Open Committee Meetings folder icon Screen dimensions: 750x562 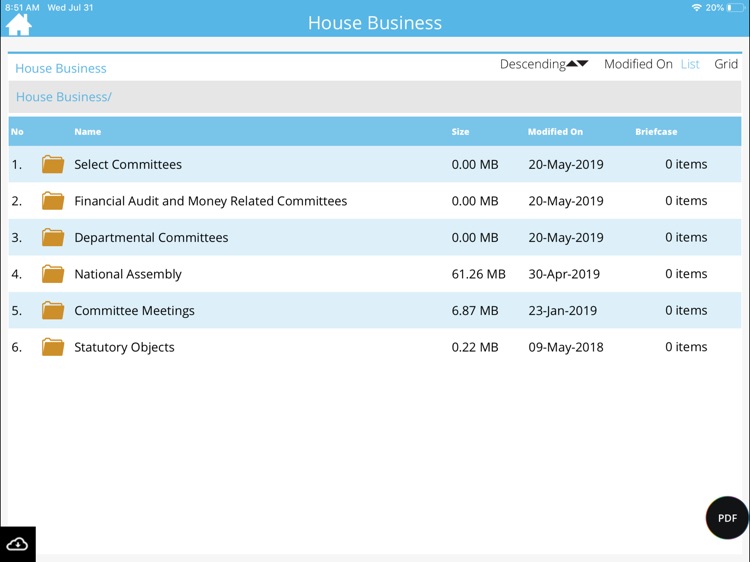(x=53, y=310)
